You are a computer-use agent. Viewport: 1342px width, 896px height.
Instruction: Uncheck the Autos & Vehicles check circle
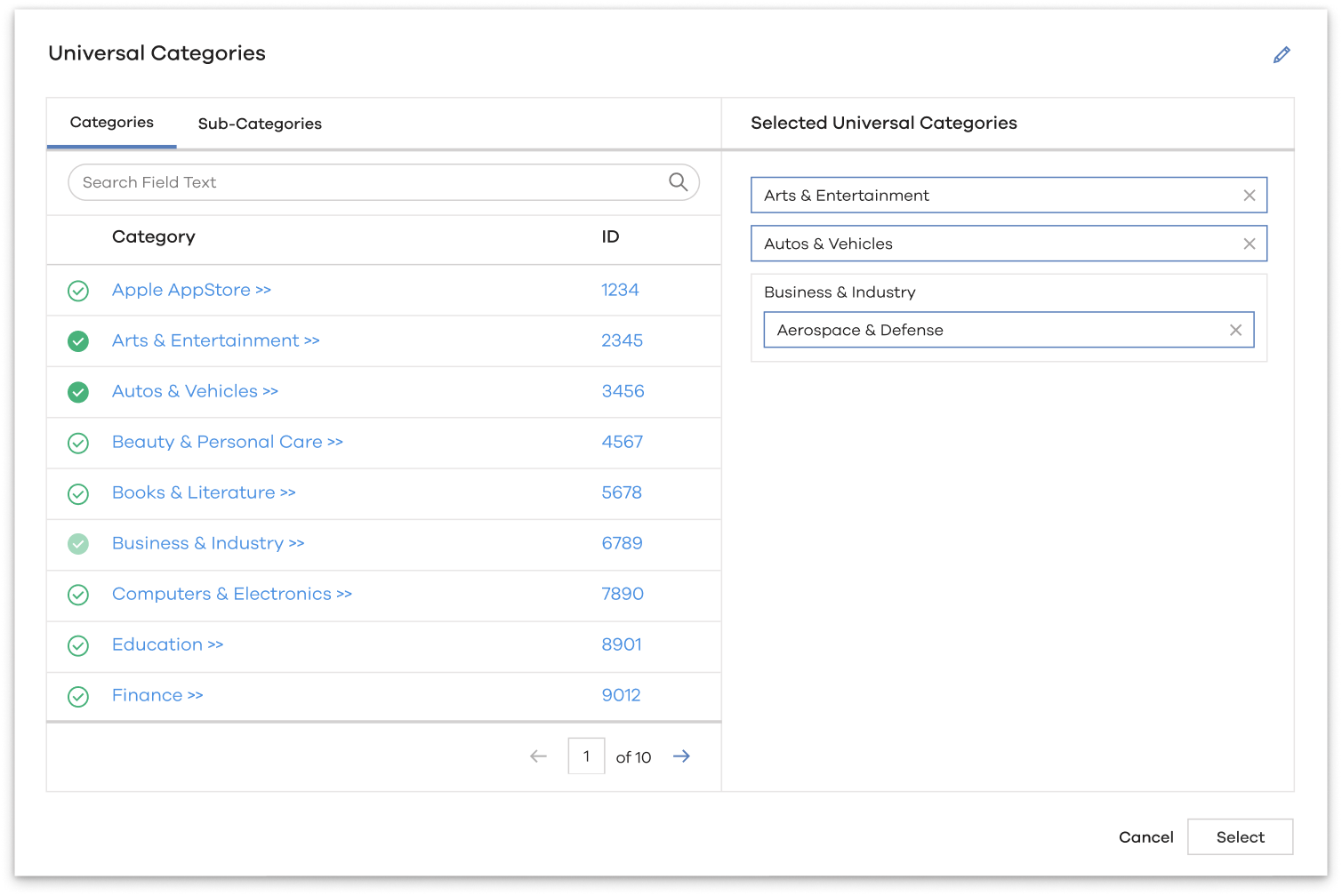[x=78, y=392]
